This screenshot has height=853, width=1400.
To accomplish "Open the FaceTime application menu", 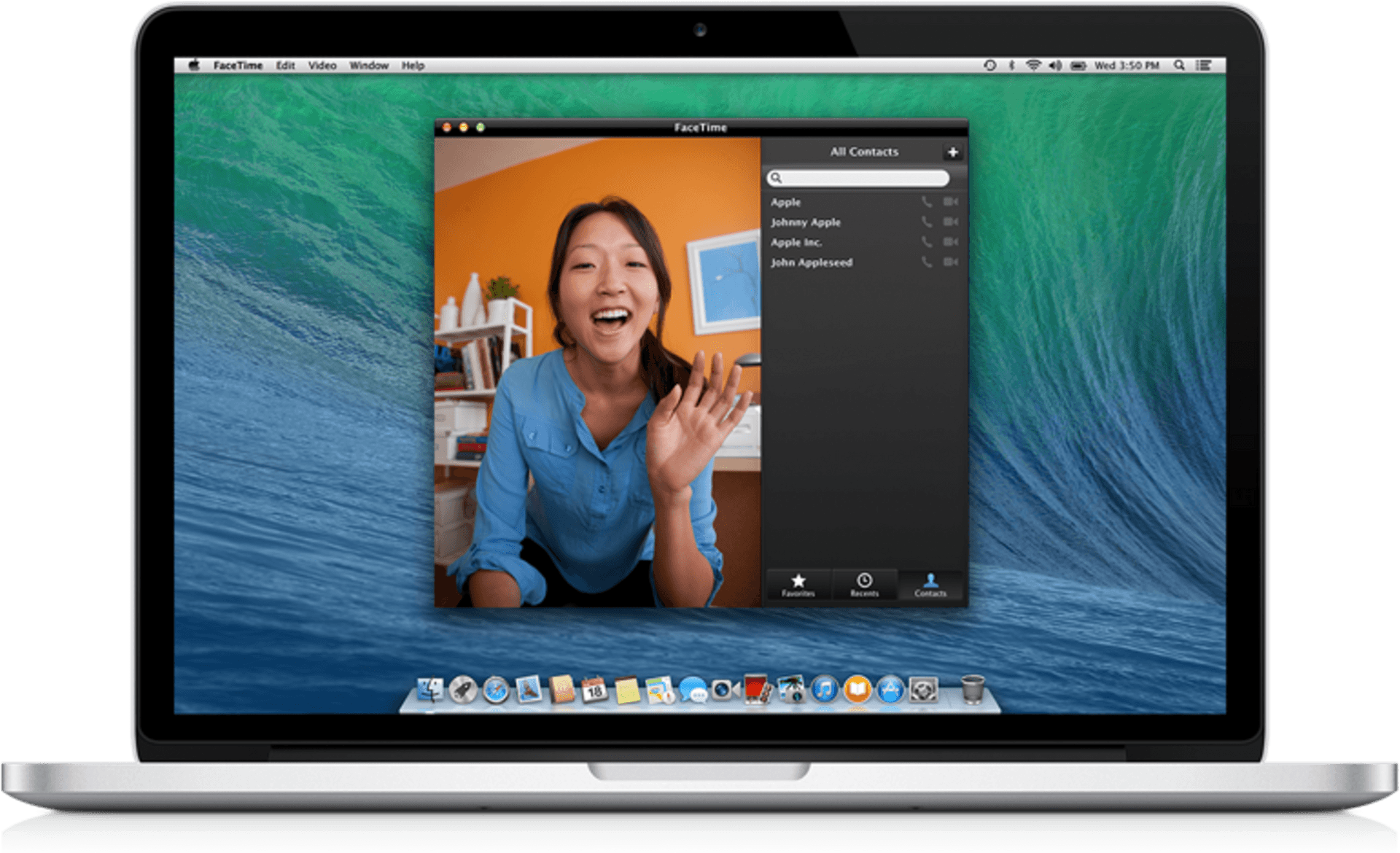I will point(238,66).
